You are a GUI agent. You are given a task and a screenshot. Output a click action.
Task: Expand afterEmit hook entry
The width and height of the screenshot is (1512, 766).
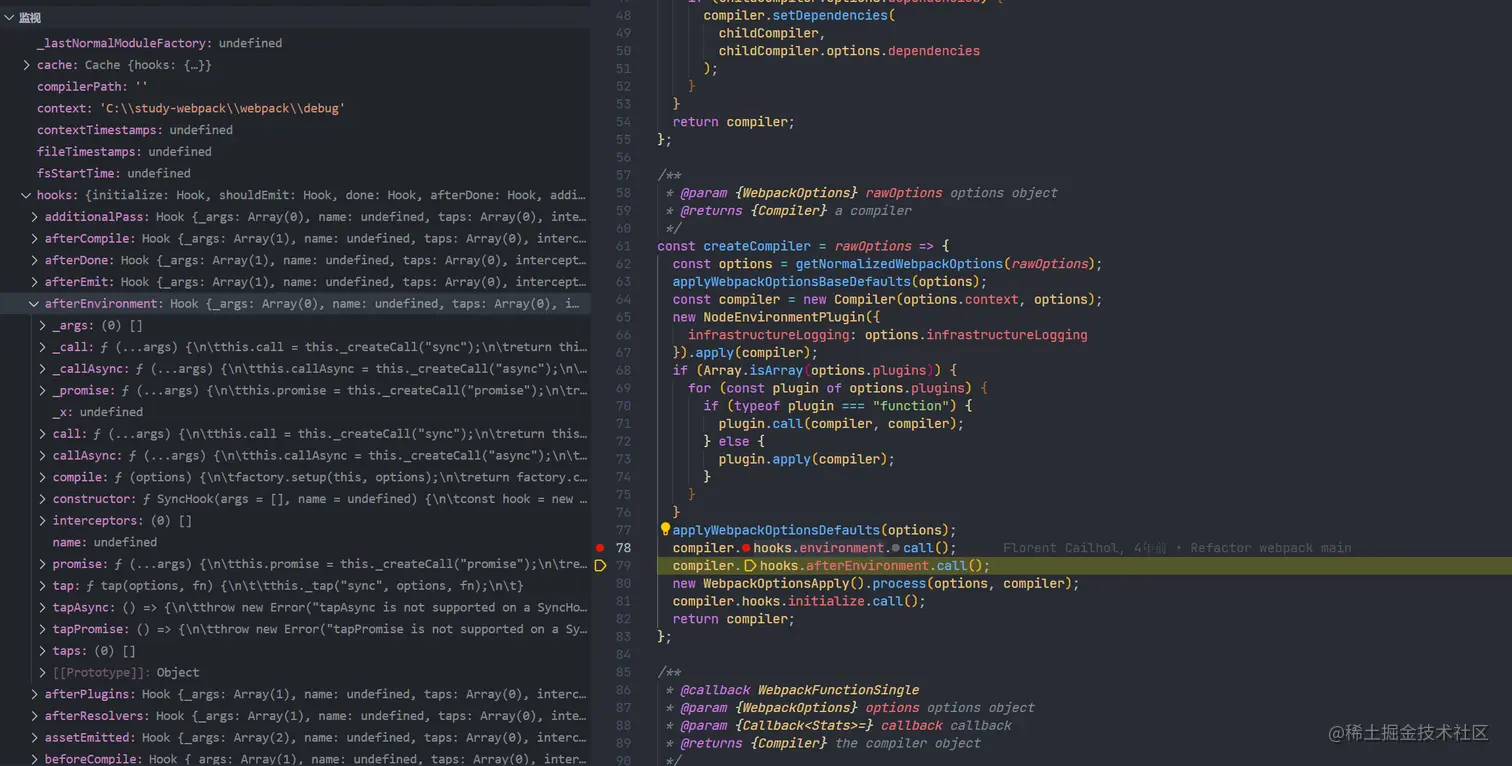click(35, 282)
